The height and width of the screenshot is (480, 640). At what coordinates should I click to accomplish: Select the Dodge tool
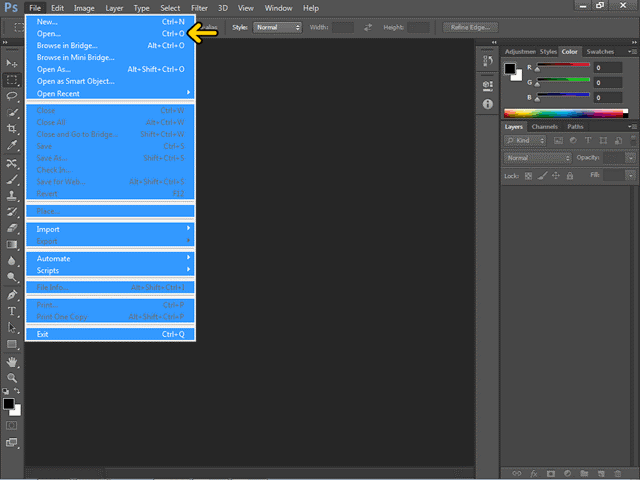[x=12, y=278]
